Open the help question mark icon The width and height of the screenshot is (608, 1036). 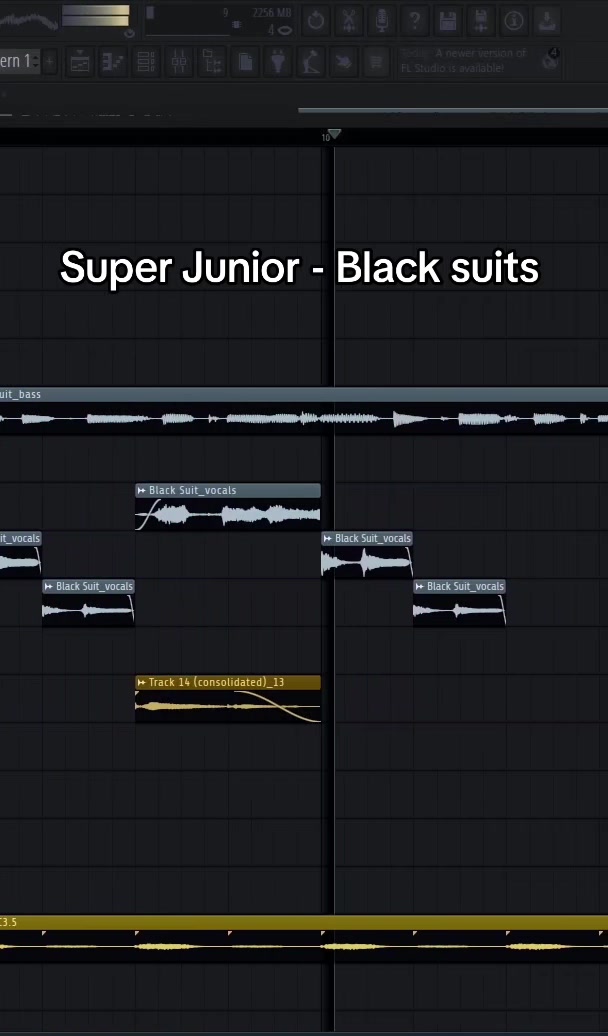tap(415, 21)
